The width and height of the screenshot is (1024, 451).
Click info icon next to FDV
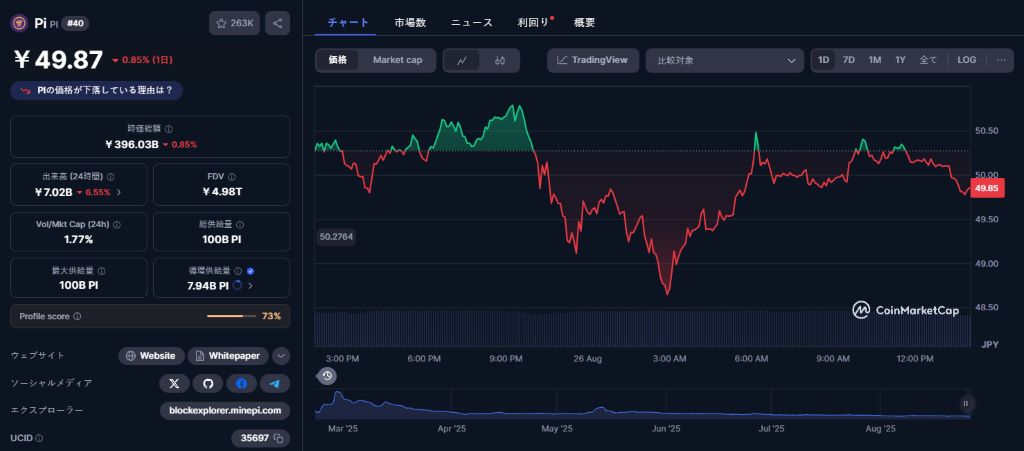[232, 176]
